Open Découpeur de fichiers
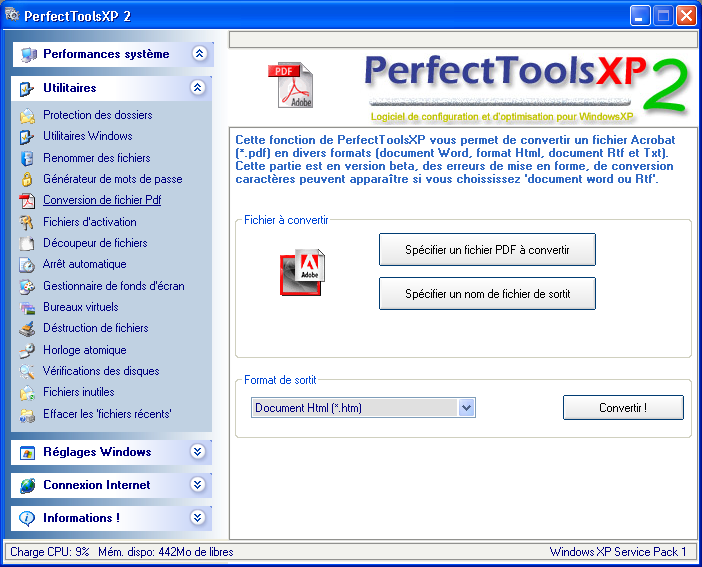702x567 pixels. 95,243
